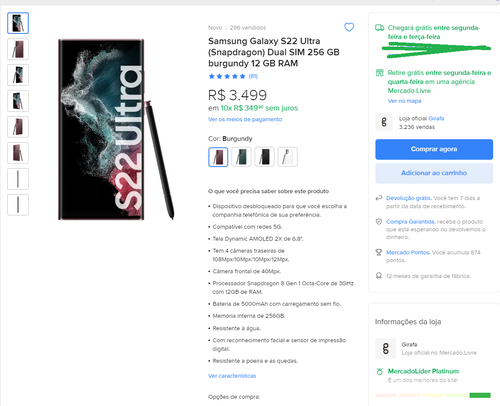Open the Ver no mapa link
Screen dimensions: 500x406
[x=404, y=101]
